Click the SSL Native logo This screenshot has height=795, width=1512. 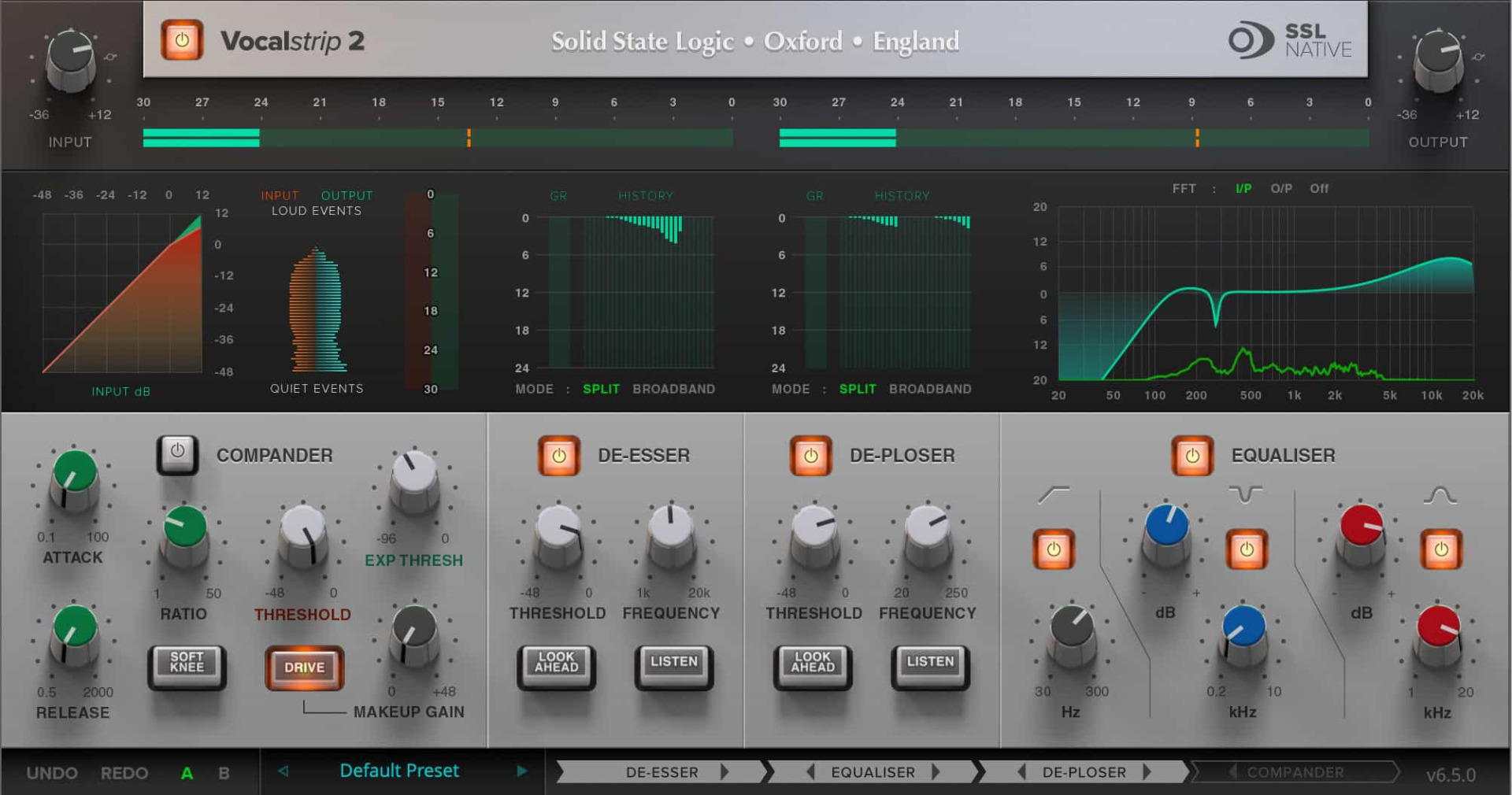point(1290,40)
